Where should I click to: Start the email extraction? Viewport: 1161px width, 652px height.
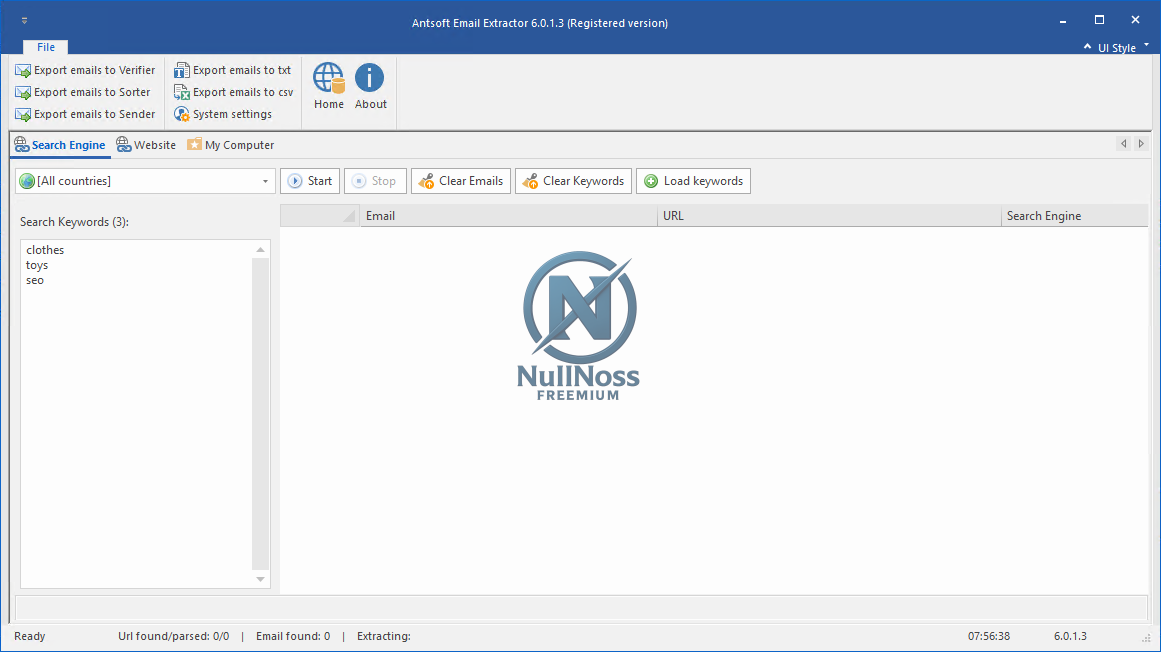coord(310,181)
